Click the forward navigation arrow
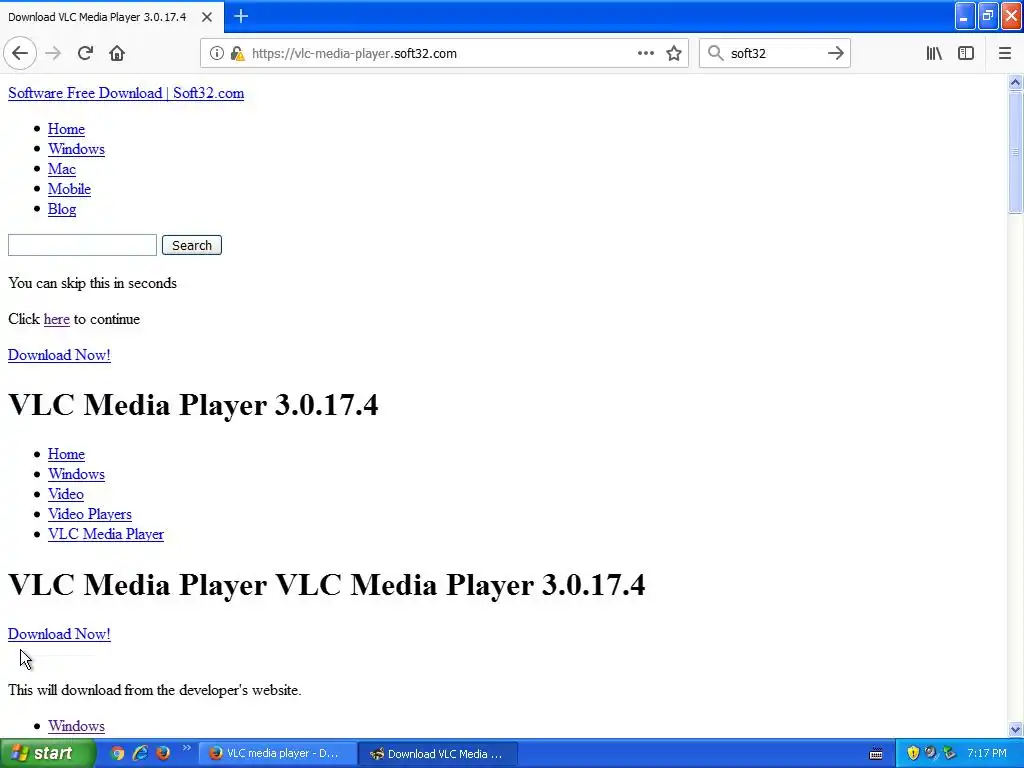The image size is (1024, 768). (53, 53)
